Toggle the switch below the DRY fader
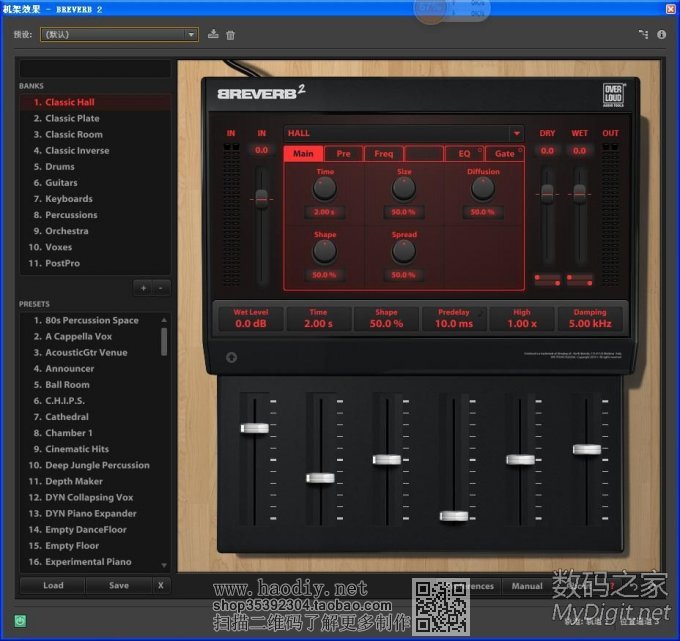This screenshot has width=680, height=641. coord(547,279)
